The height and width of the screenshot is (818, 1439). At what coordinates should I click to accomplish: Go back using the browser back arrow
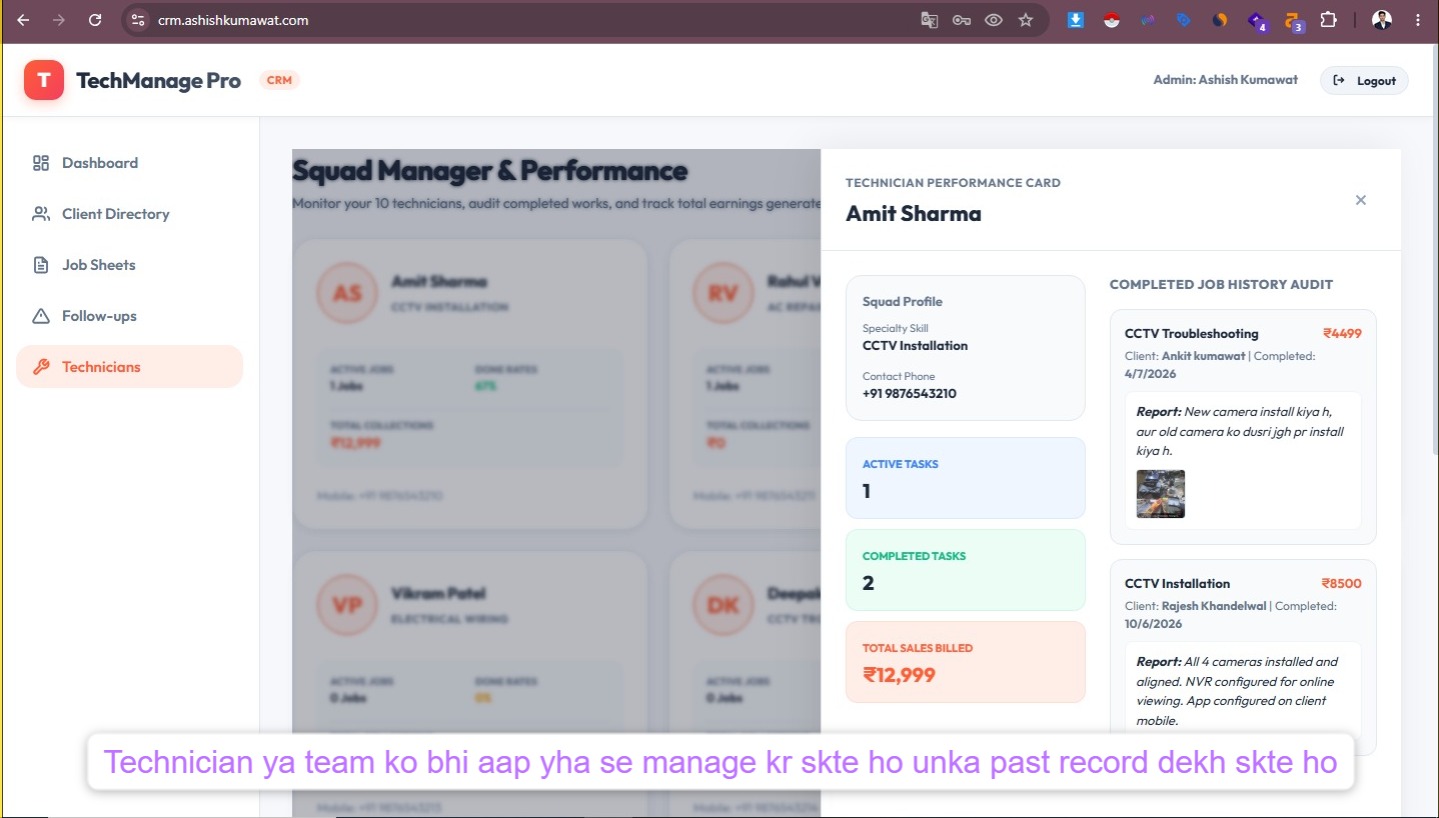pos(23,20)
